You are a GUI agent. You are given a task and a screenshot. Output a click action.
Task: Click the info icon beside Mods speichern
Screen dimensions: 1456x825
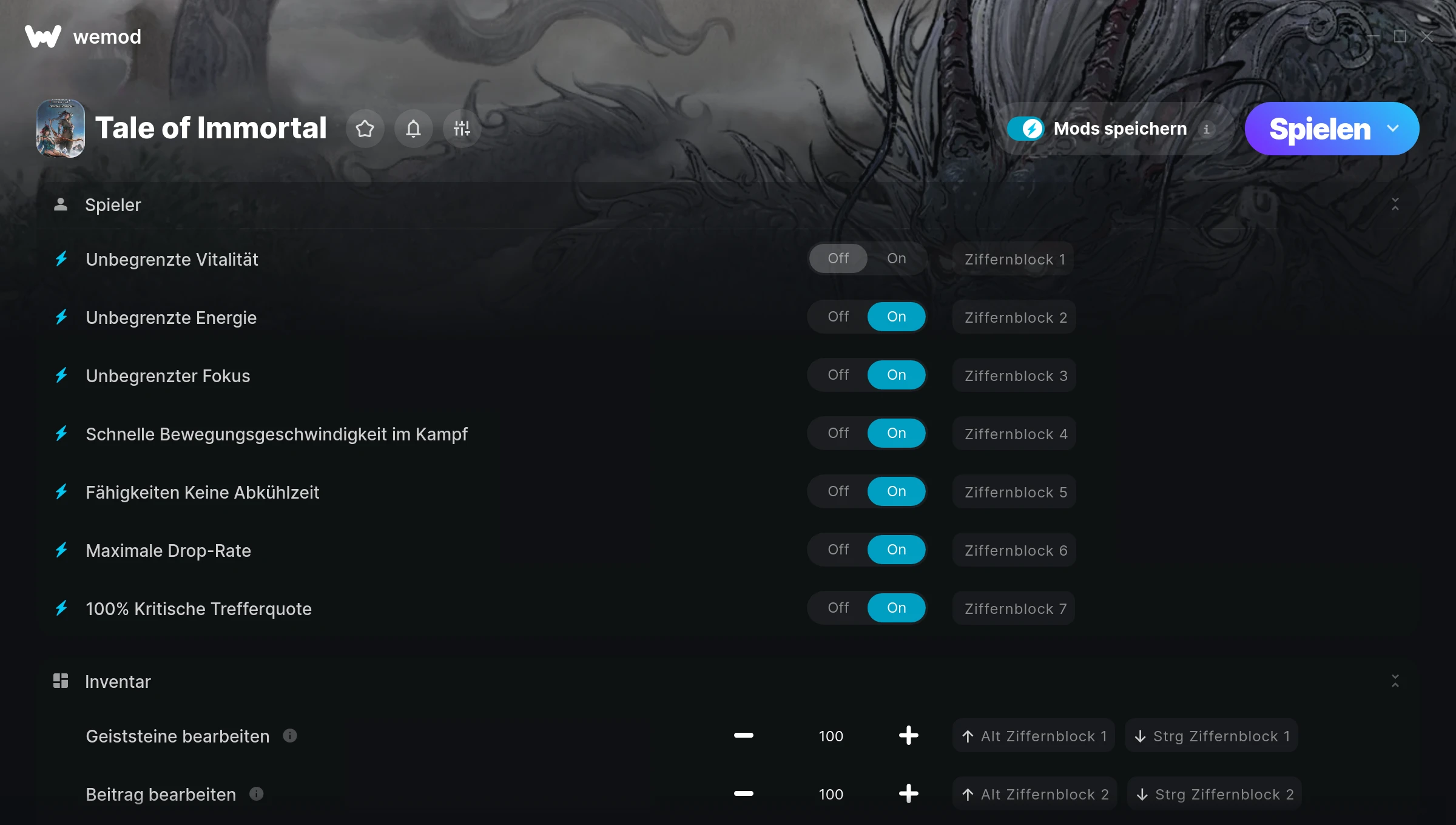click(x=1206, y=129)
